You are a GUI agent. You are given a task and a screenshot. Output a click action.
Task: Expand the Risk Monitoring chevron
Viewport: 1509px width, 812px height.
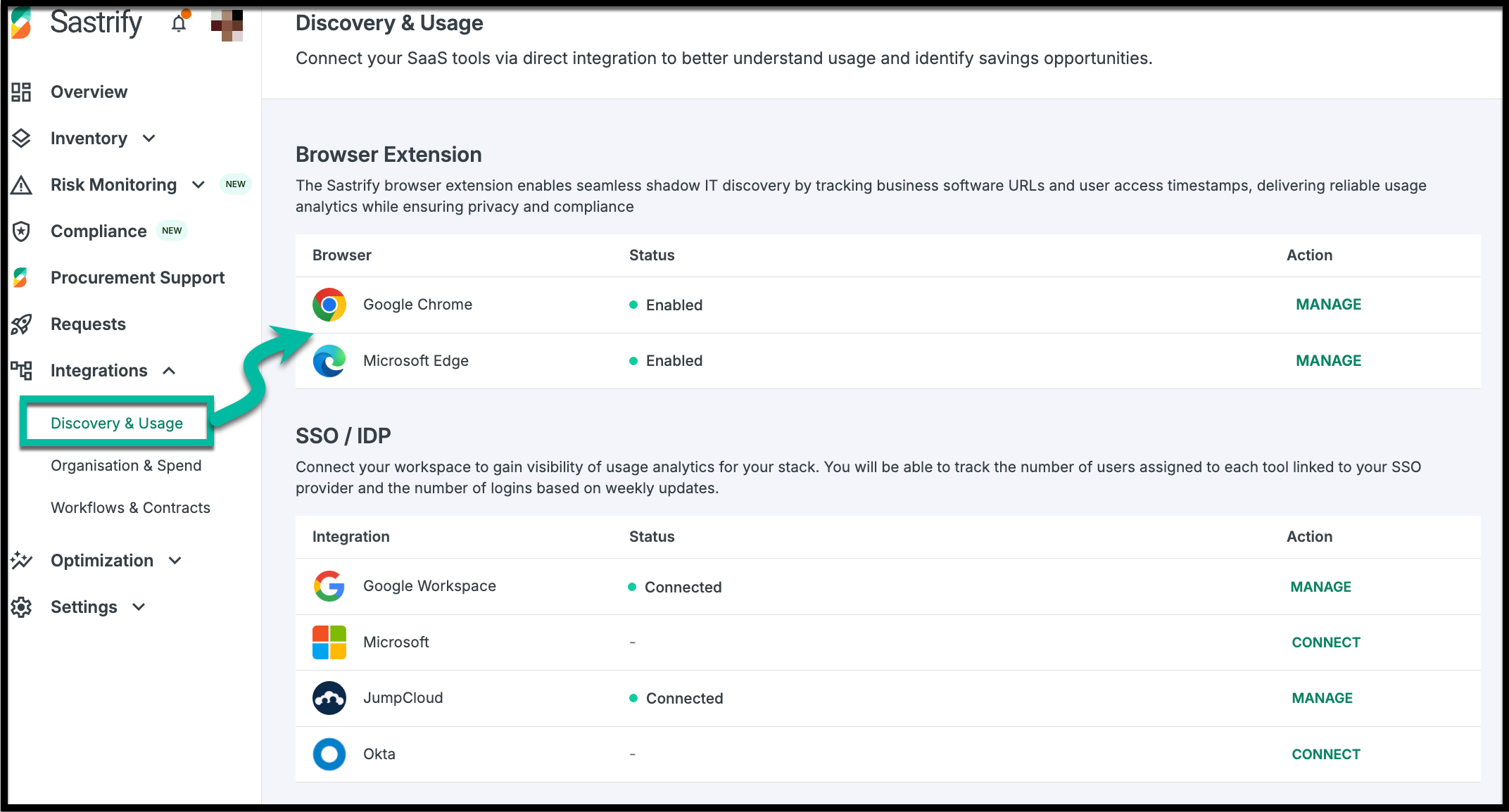(198, 185)
